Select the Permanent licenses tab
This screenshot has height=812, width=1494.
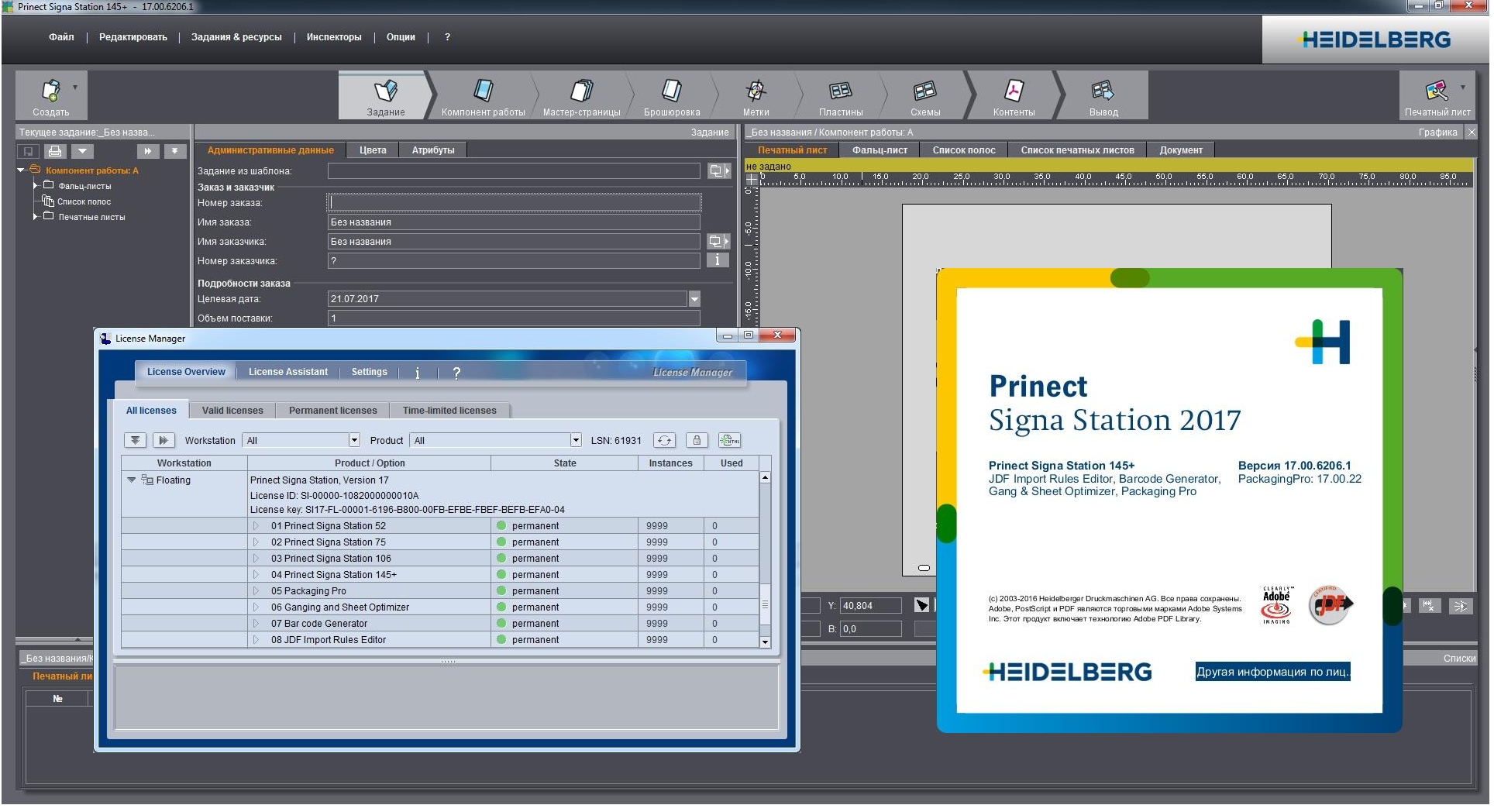click(x=333, y=411)
